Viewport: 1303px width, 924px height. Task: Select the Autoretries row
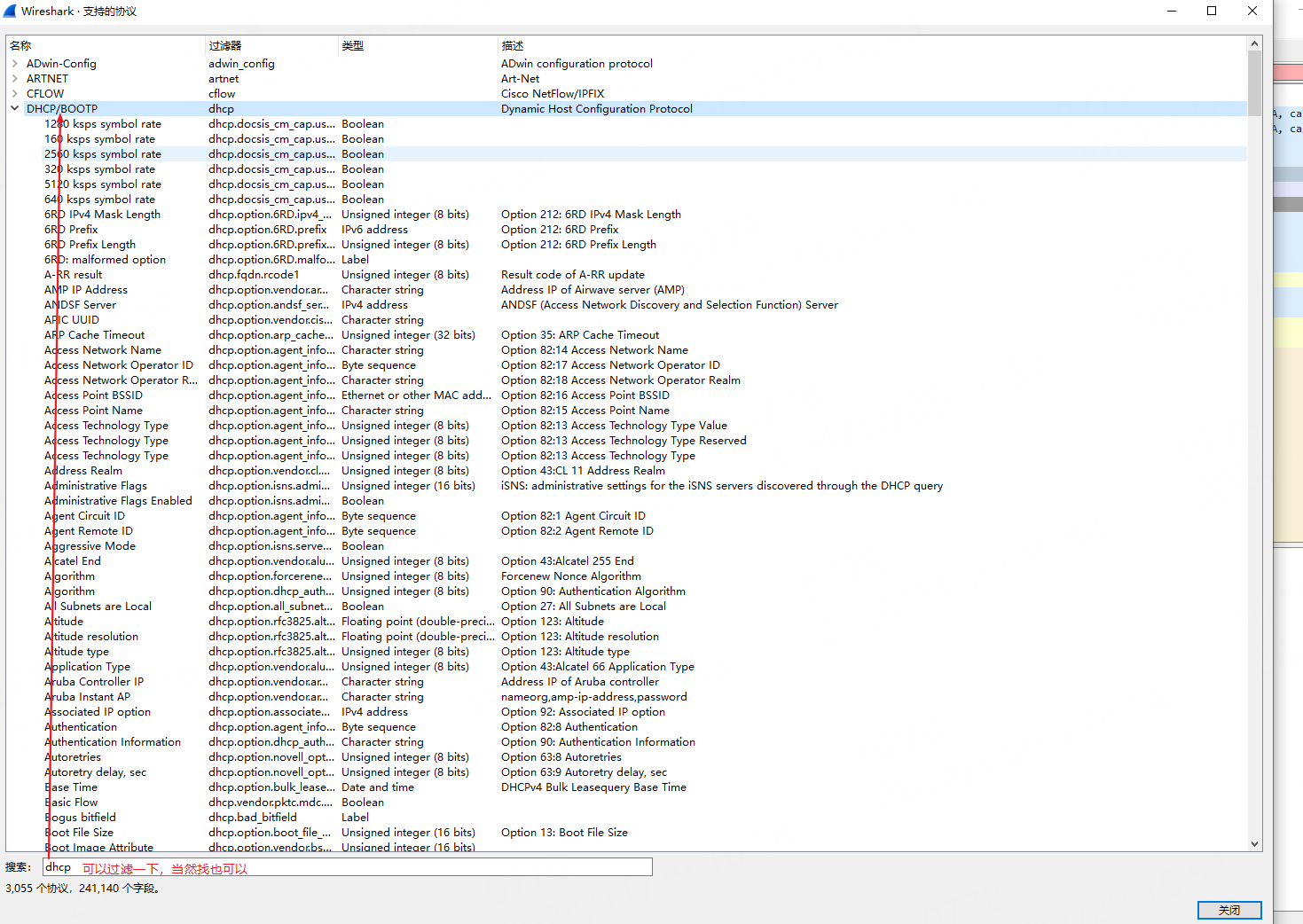626,757
